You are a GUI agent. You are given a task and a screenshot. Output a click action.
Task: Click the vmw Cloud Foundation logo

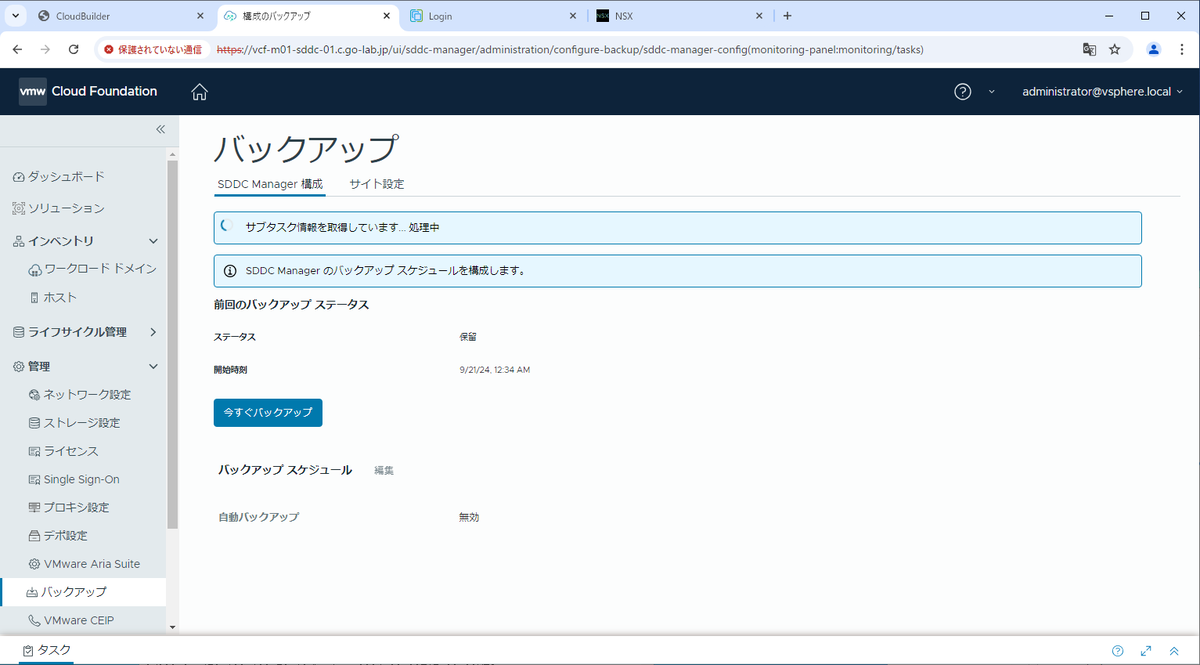tap(88, 91)
